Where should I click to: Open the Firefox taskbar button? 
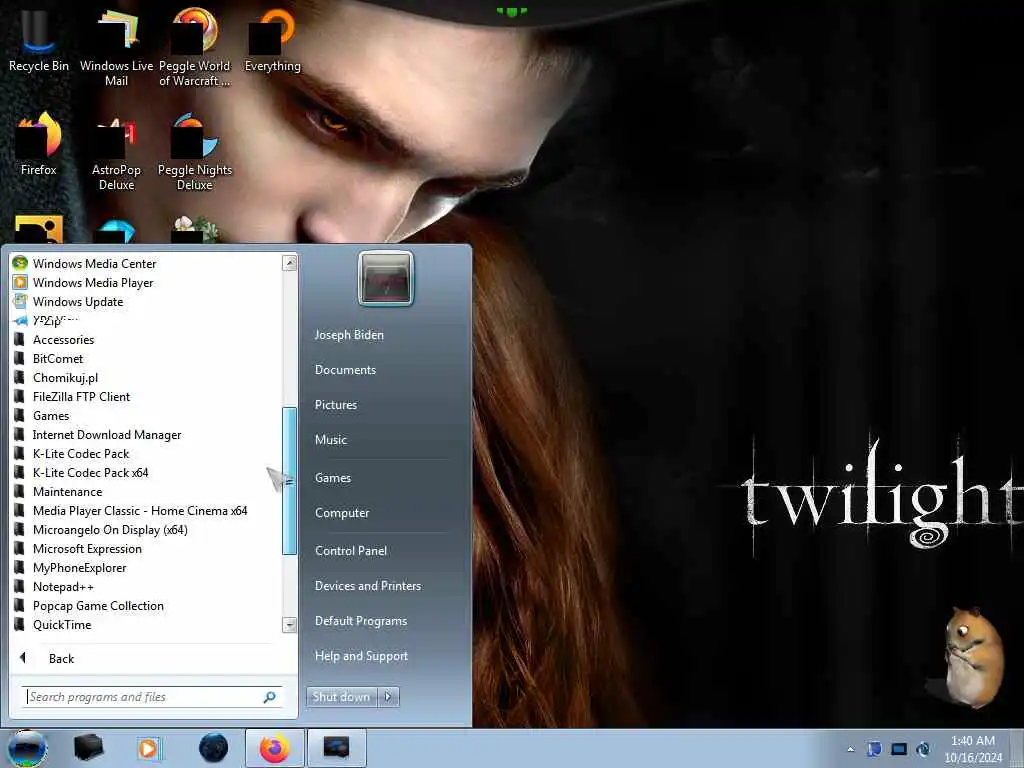click(275, 748)
